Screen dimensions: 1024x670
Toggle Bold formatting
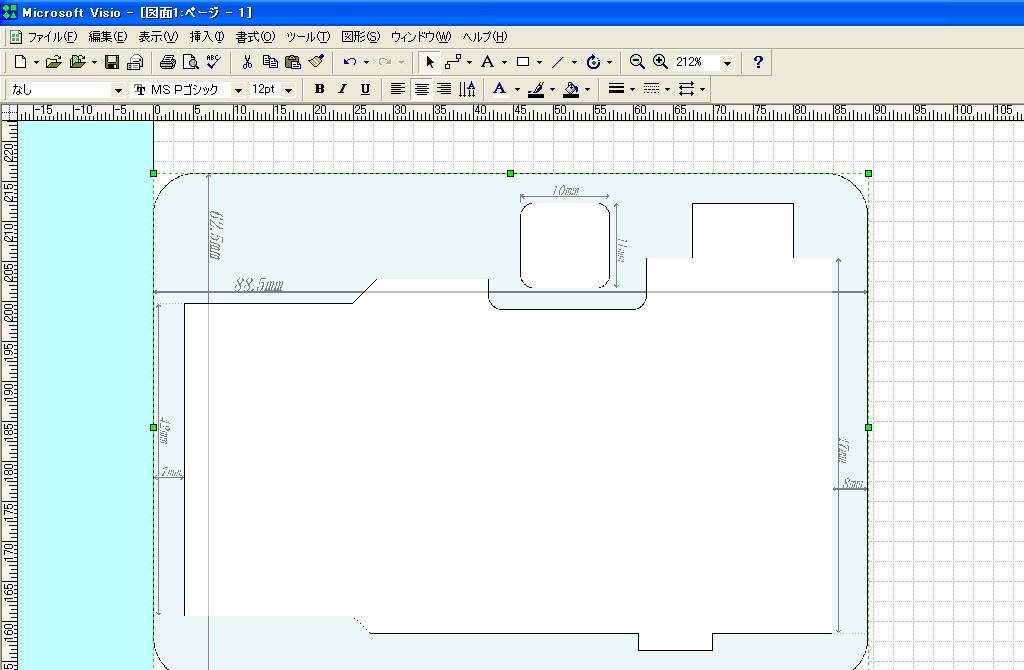[x=319, y=89]
